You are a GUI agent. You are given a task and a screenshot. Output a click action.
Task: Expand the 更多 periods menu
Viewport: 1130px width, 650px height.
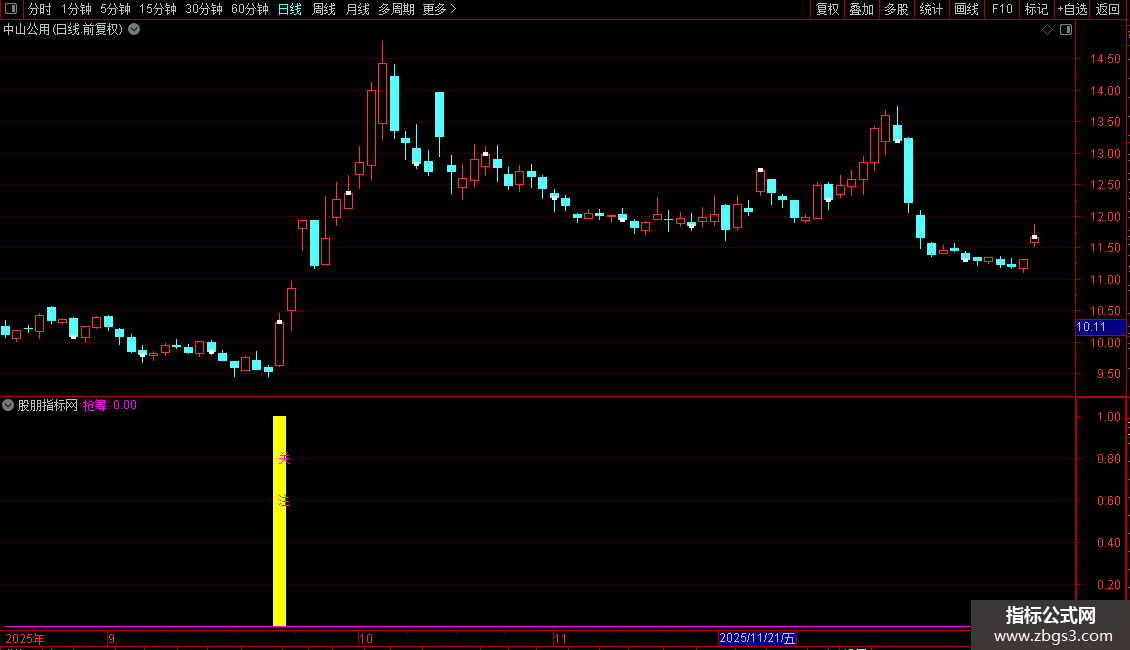pos(439,9)
